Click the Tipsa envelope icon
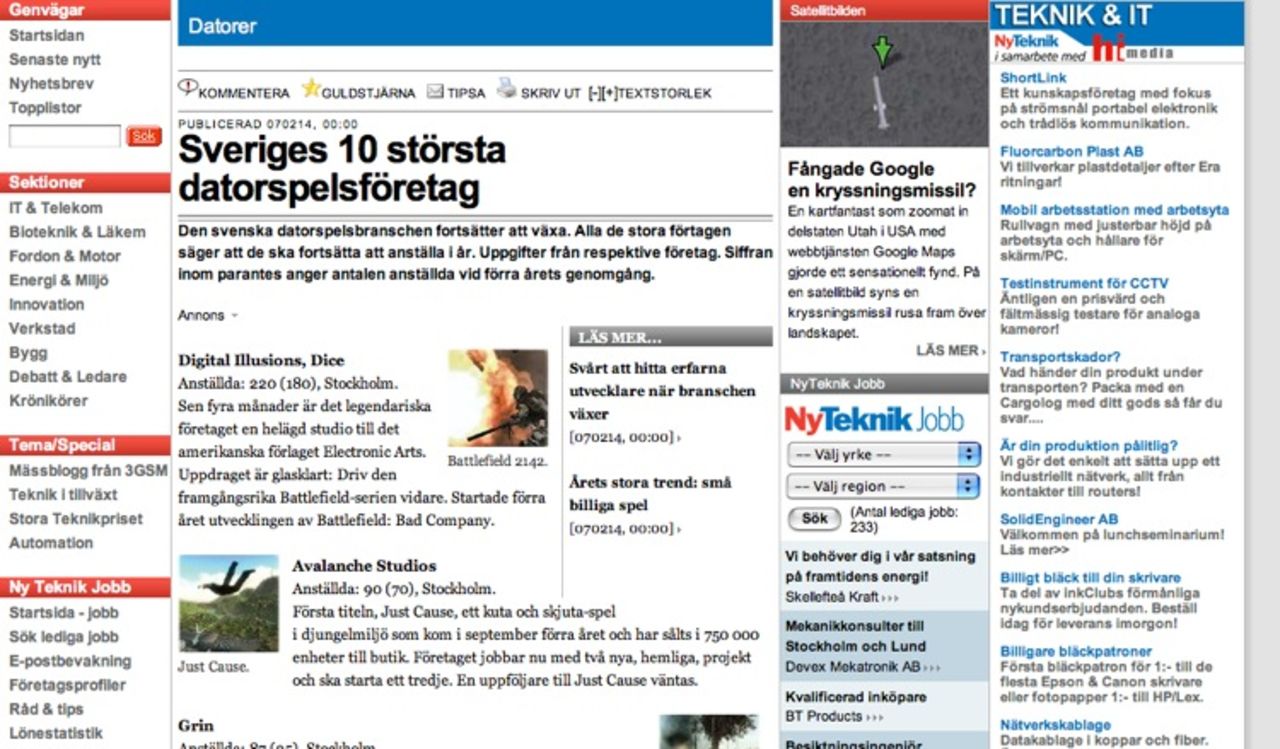 (435, 92)
